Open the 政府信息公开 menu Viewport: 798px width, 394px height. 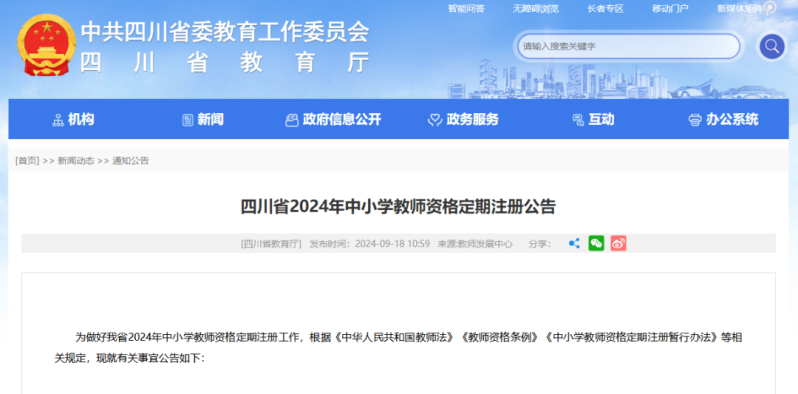[341, 120]
